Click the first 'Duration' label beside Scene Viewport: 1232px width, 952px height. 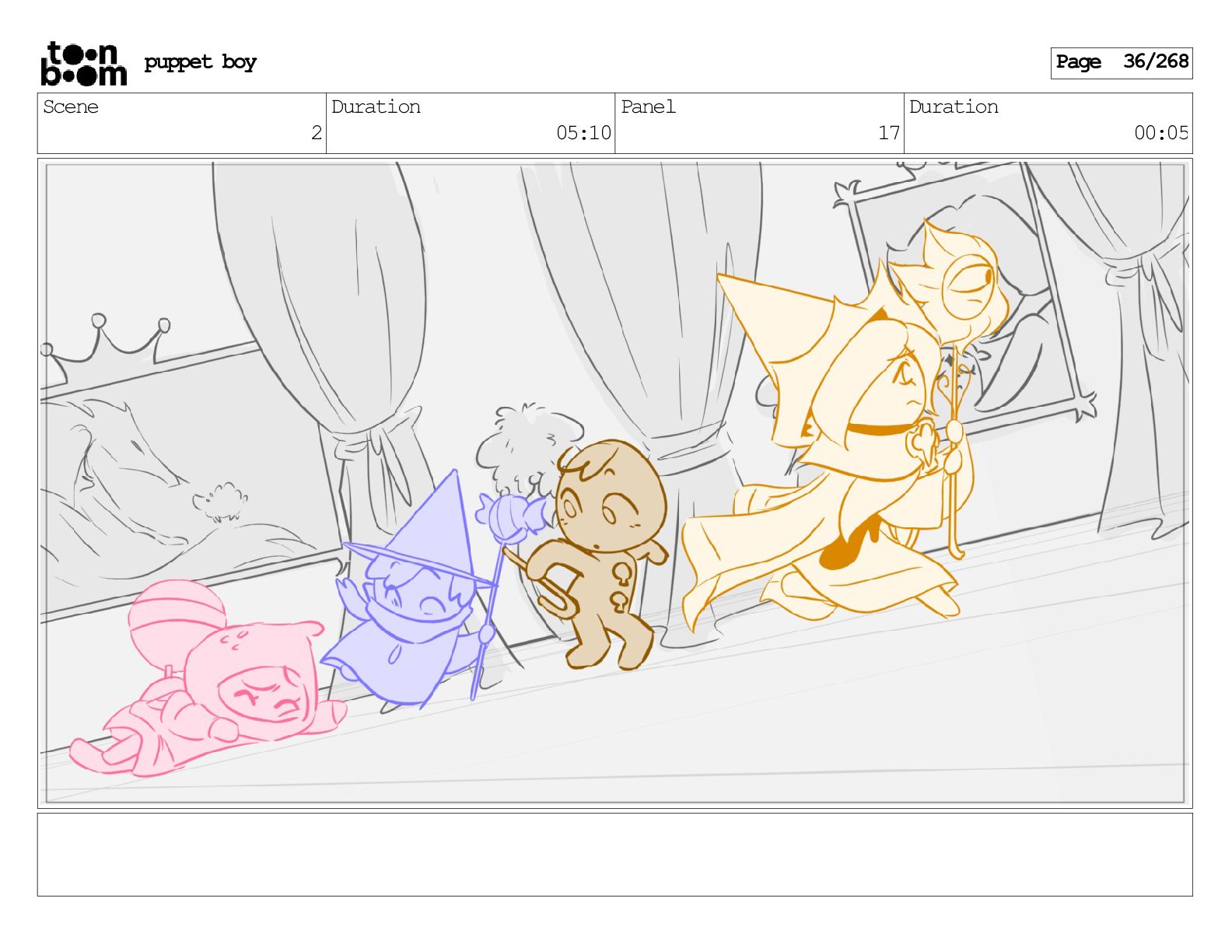376,107
